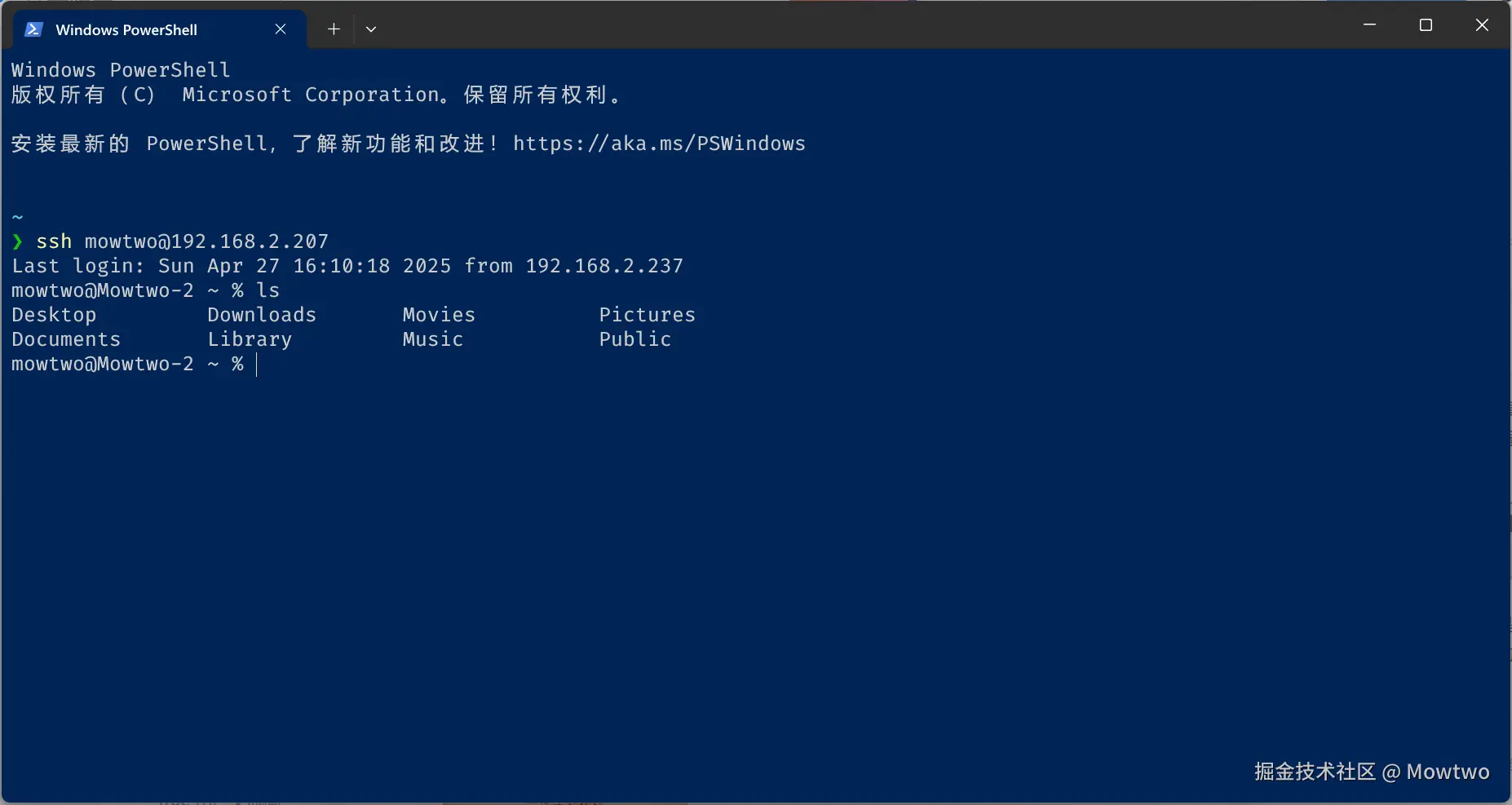Click the Pictures entry in ls output
The height and width of the screenshot is (805, 1512).
[648, 315]
